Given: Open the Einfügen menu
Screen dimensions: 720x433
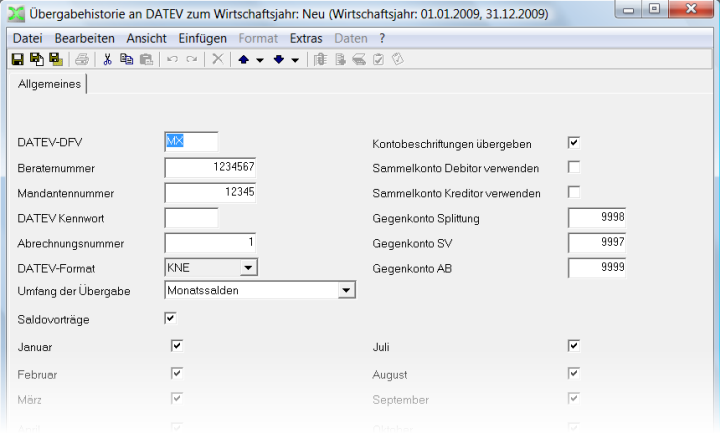Looking at the screenshot, I should pos(202,38).
